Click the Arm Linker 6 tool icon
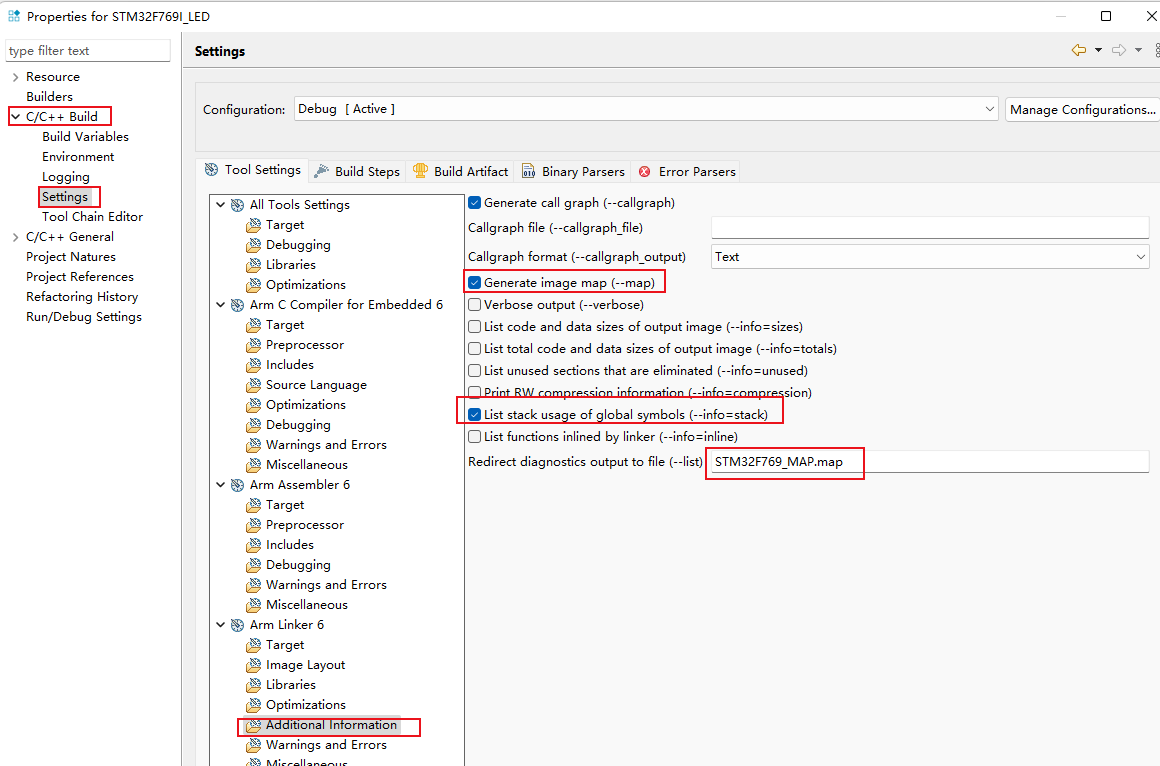Screen dimensions: 1160x766 point(237,625)
